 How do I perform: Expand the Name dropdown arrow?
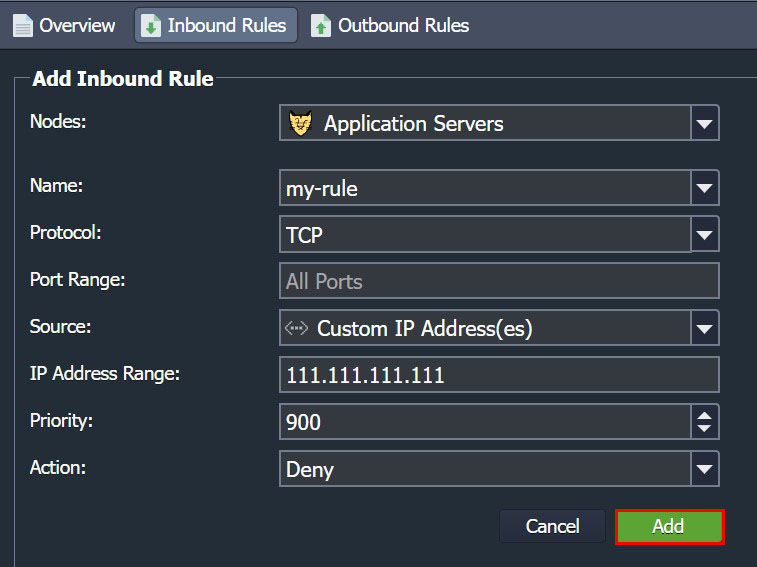coord(705,188)
